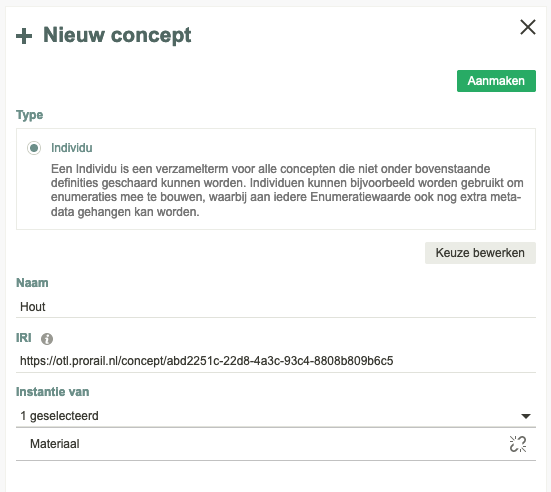The image size is (551, 492).
Task: Click the Individu label text
Action: pyautogui.click(x=72, y=148)
